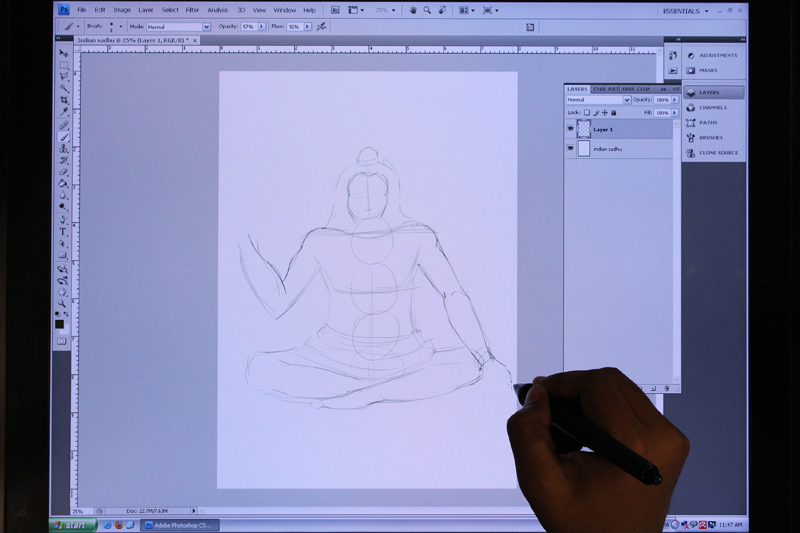The width and height of the screenshot is (800, 533).
Task: Toggle lock all on the layer
Action: coord(613,113)
